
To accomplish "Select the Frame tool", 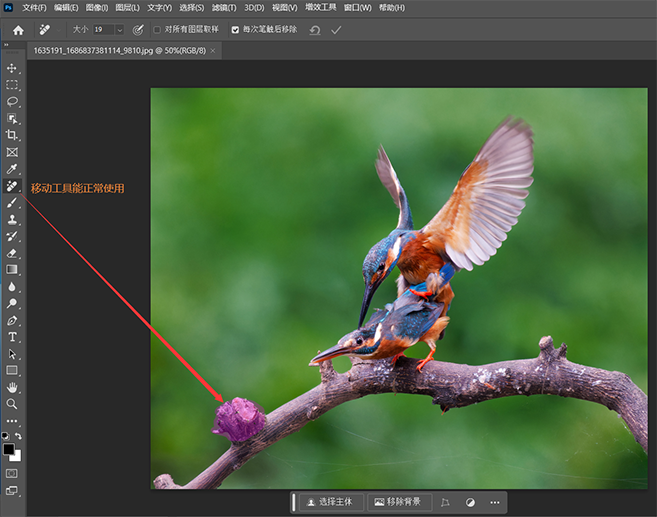I will tap(12, 152).
